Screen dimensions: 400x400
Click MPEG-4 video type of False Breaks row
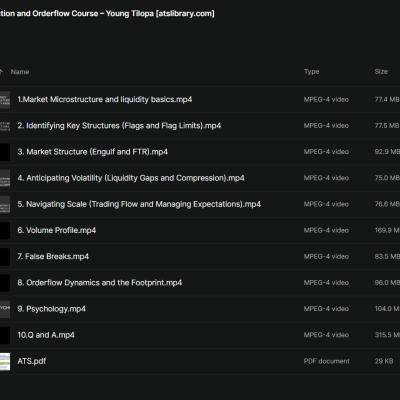[326, 257]
